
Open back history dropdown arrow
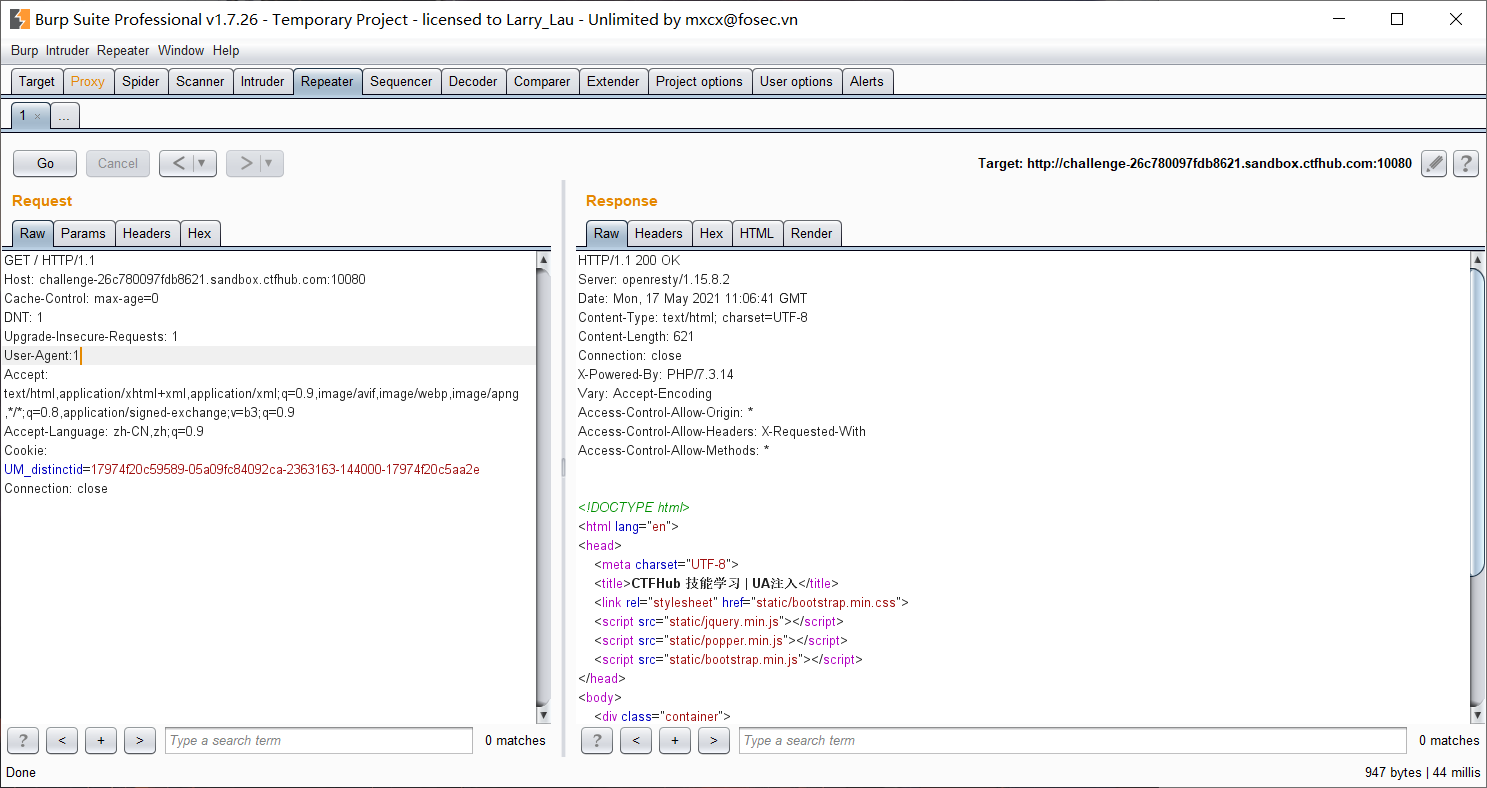[203, 163]
